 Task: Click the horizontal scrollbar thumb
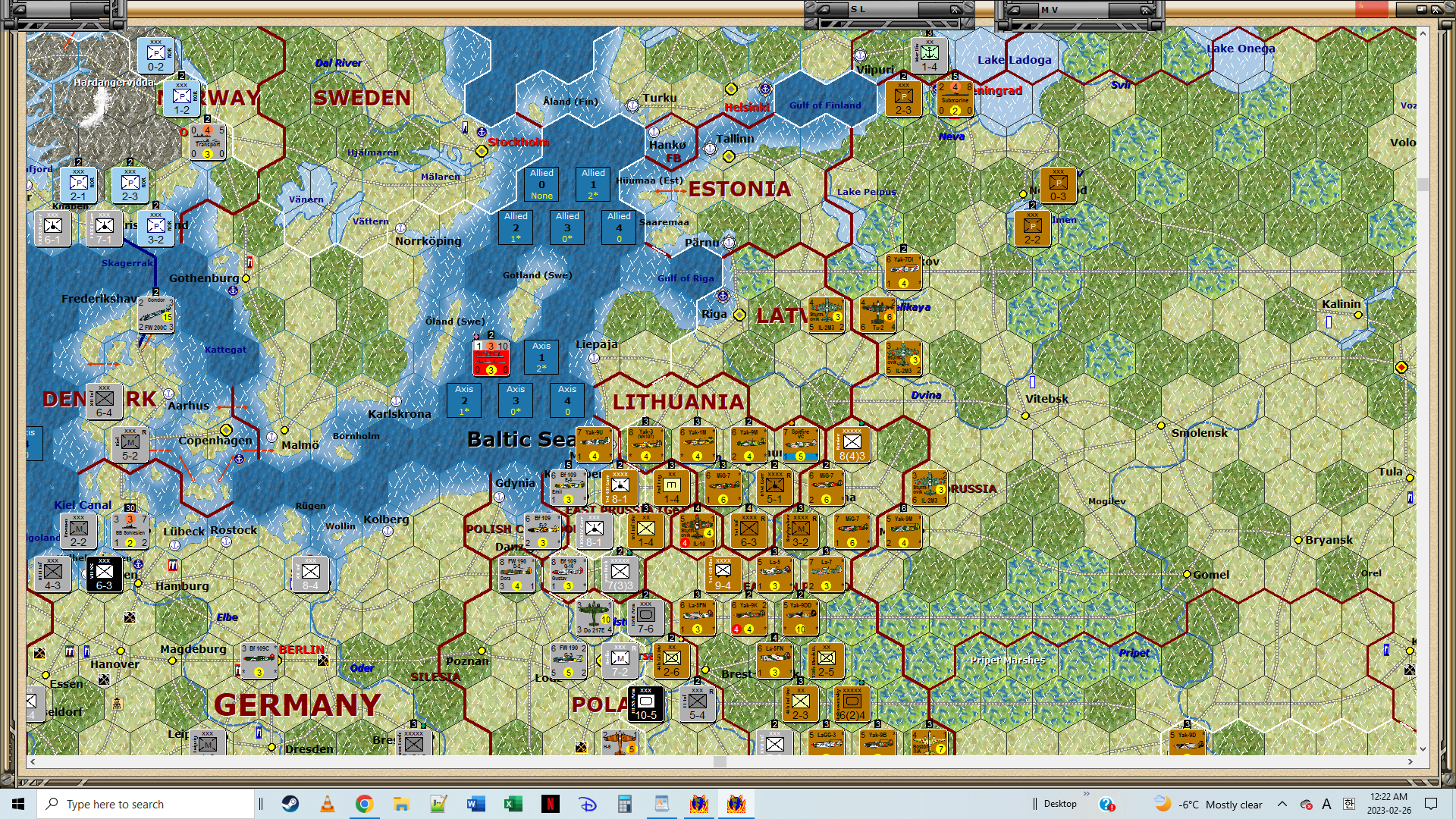pyautogui.click(x=720, y=761)
